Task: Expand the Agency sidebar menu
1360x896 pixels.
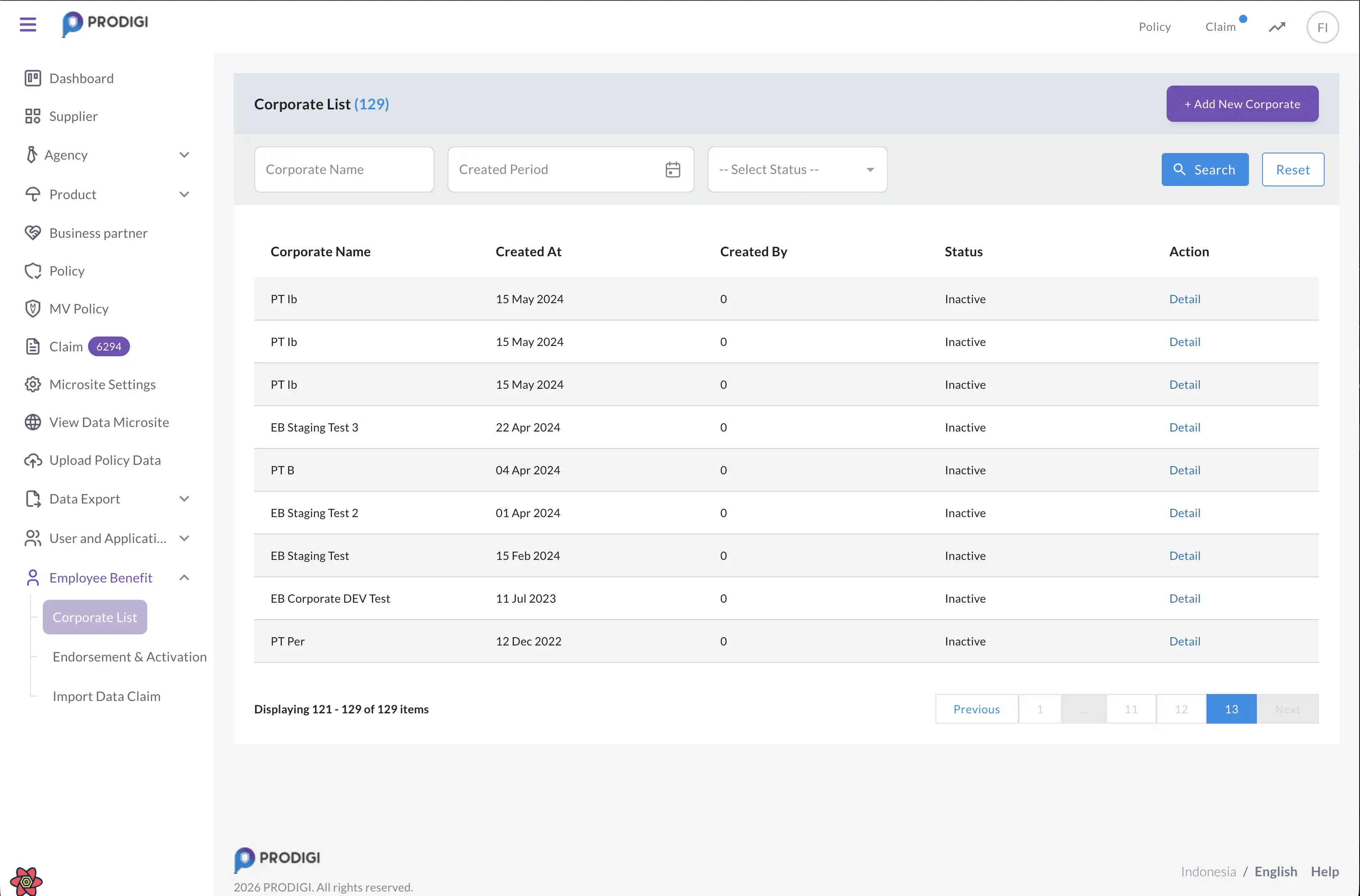Action: [184, 155]
